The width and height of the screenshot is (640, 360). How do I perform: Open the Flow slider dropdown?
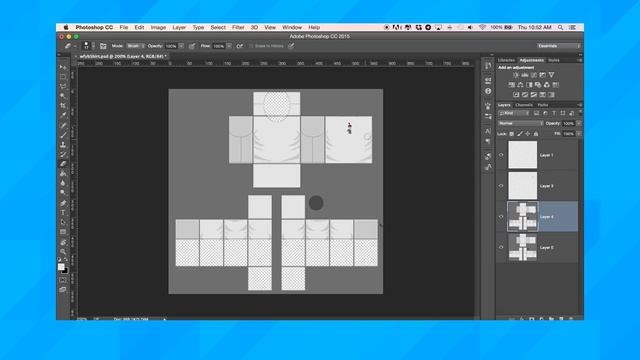click(x=229, y=46)
